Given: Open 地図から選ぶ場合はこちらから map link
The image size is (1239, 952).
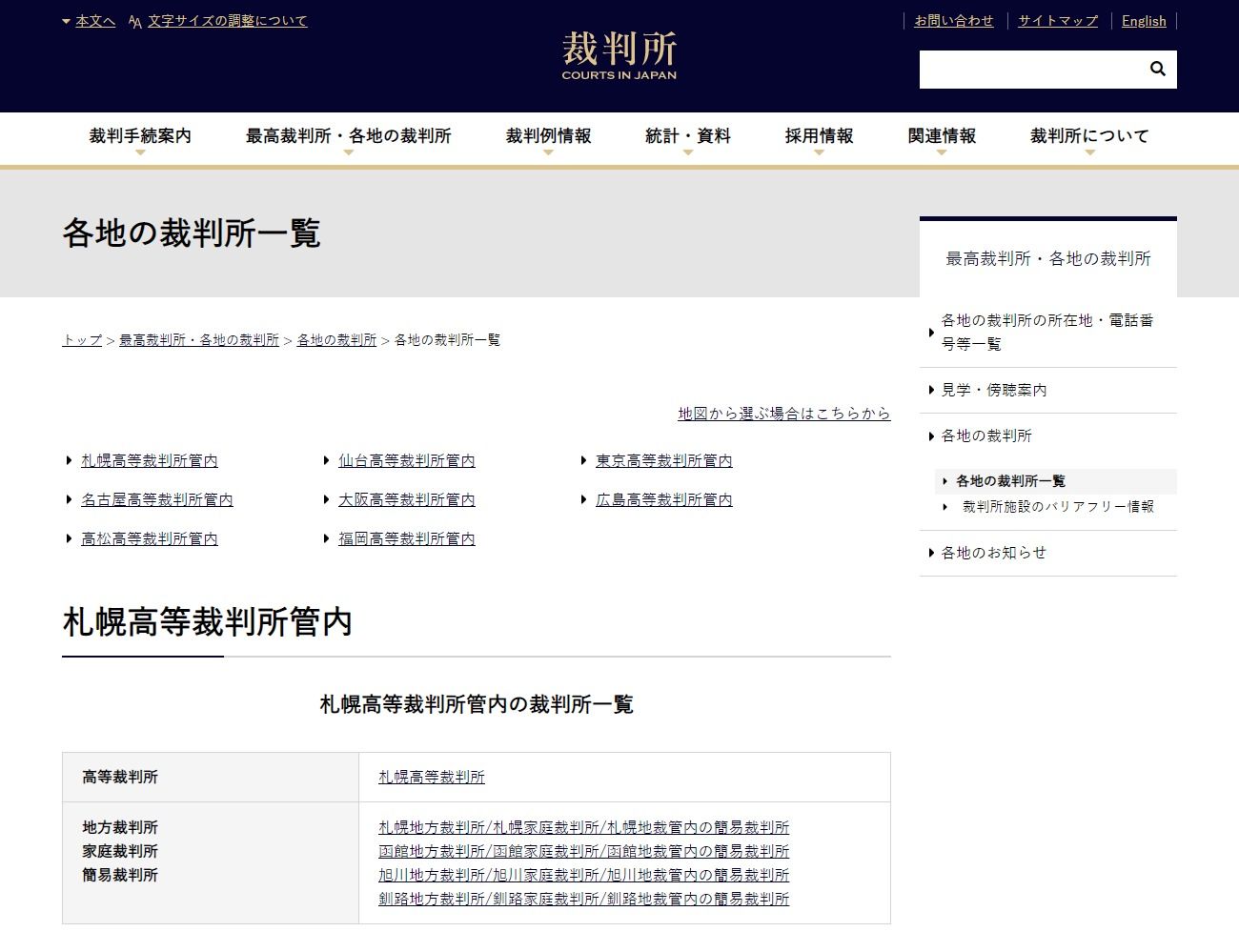Looking at the screenshot, I should [783, 413].
